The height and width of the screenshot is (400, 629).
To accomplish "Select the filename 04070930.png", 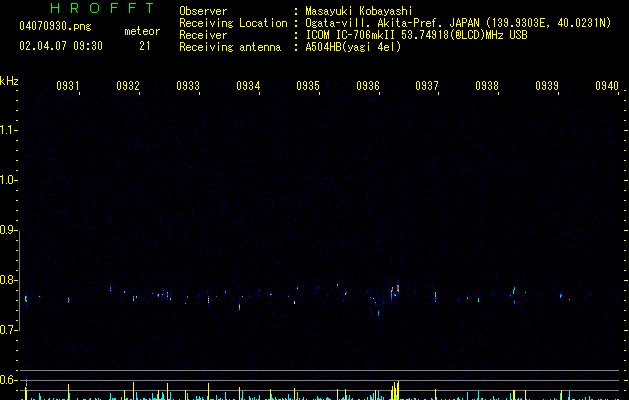I will pos(55,26).
